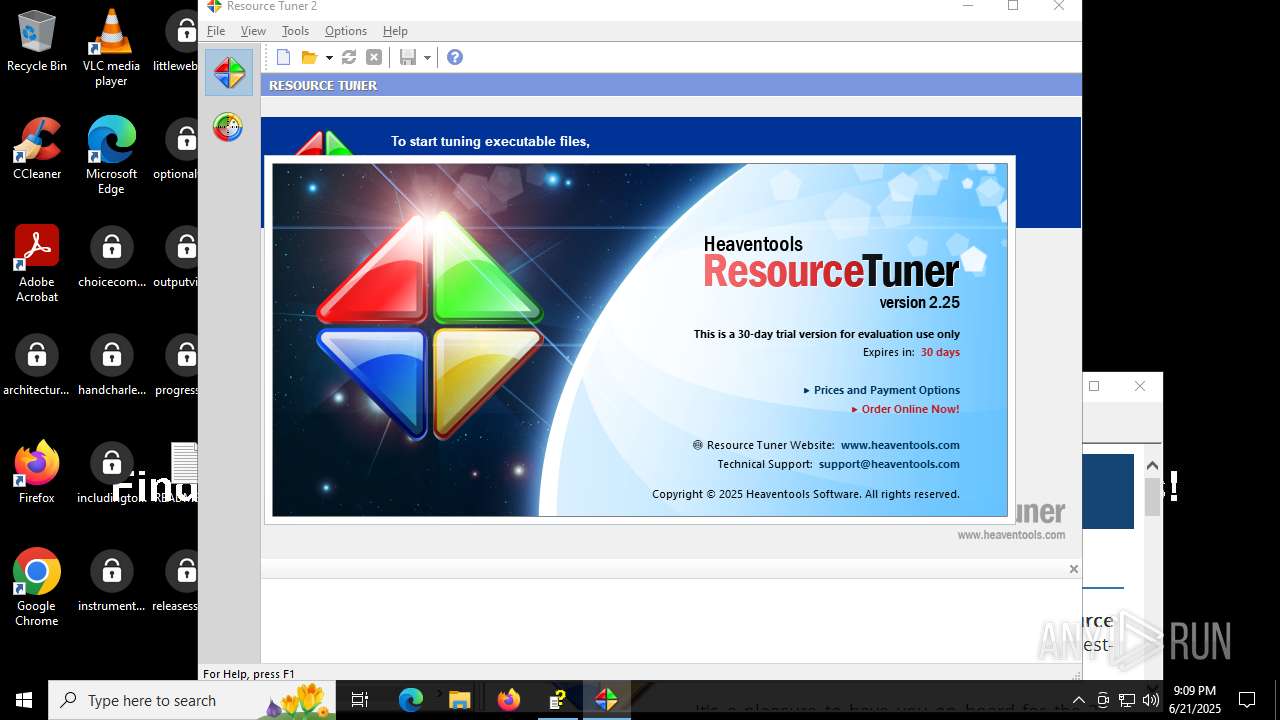1280x720 pixels.
Task: Open the notification center
Action: [x=1247, y=700]
